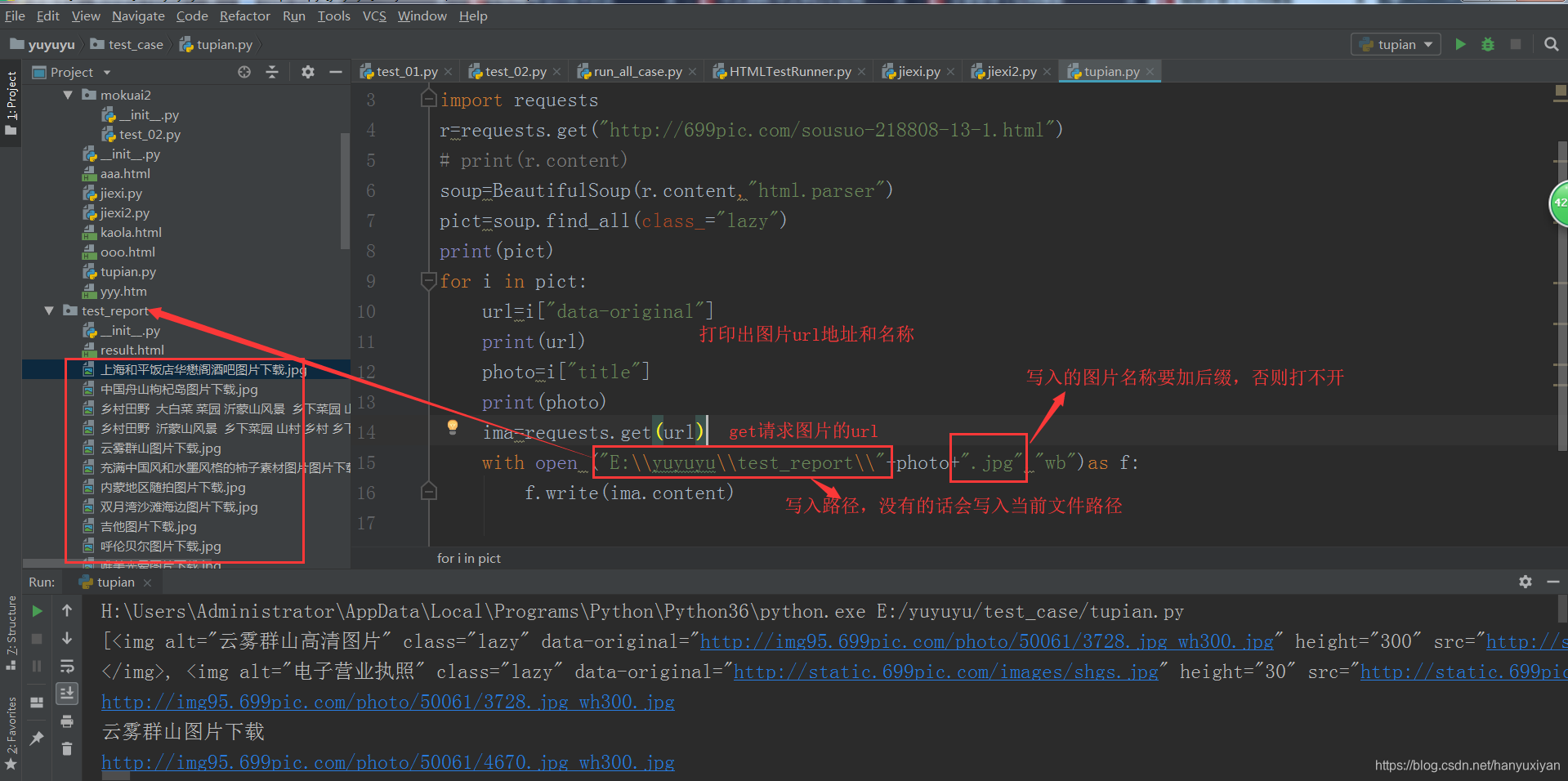Click test_case breadcrumb
The height and width of the screenshot is (781, 1568).
coord(127,45)
